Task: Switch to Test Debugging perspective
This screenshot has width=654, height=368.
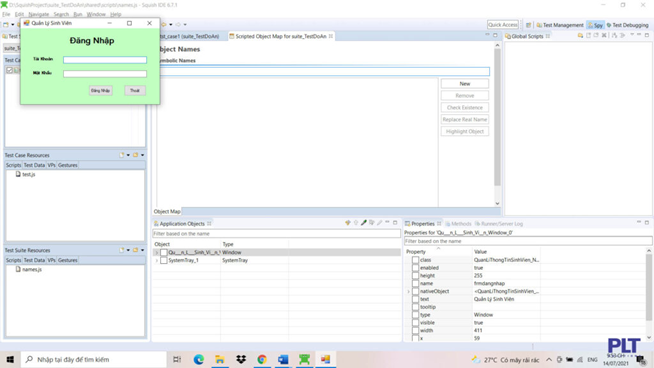Action: (627, 25)
